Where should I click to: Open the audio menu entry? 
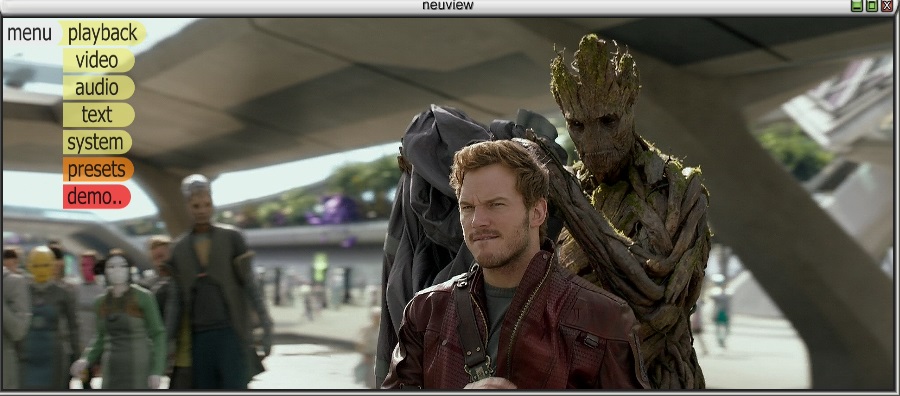pos(98,88)
